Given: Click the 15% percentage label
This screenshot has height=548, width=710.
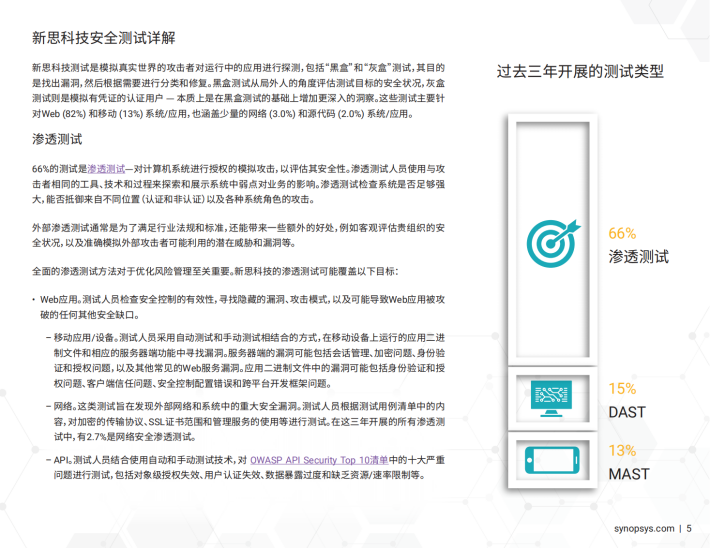Looking at the screenshot, I should click(622, 389).
